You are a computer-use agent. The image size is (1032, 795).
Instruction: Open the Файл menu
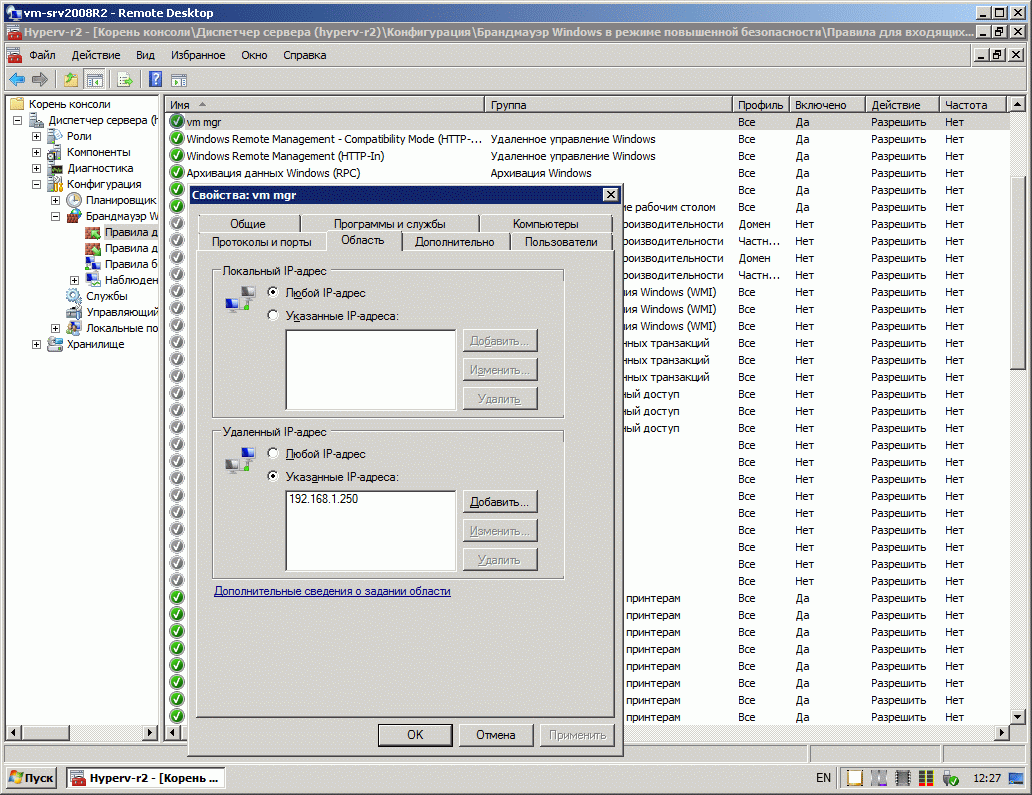[42, 55]
